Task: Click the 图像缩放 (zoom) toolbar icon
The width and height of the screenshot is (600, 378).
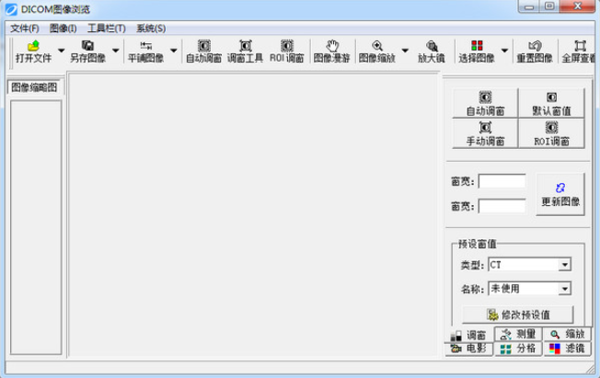Action: coord(377,51)
